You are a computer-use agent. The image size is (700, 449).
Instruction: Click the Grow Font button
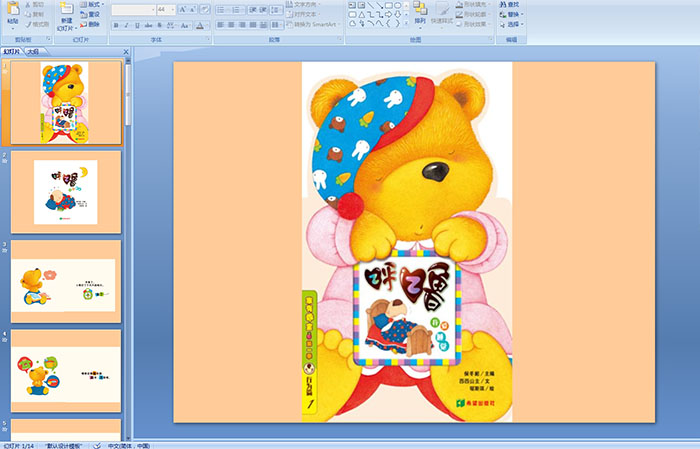click(183, 9)
